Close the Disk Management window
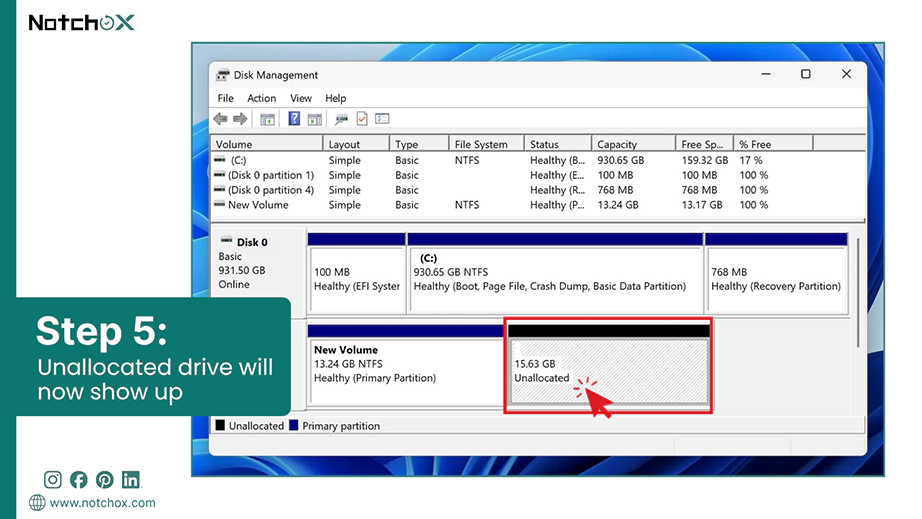The height and width of the screenshot is (519, 922). tap(846, 74)
